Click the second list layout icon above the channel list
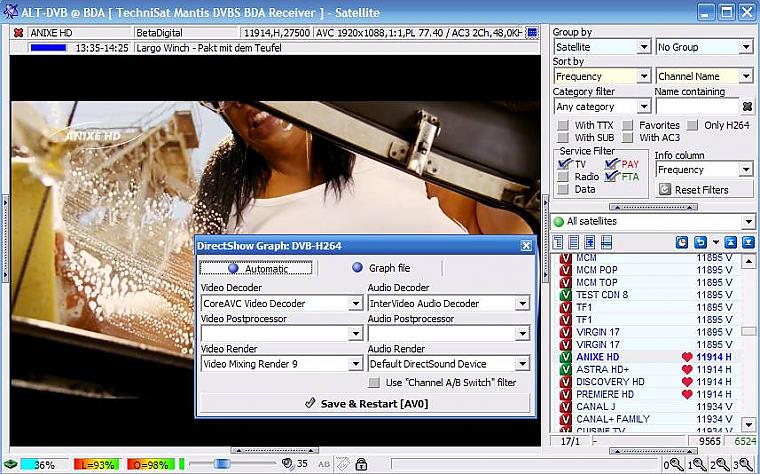The width and height of the screenshot is (760, 474). (574, 242)
